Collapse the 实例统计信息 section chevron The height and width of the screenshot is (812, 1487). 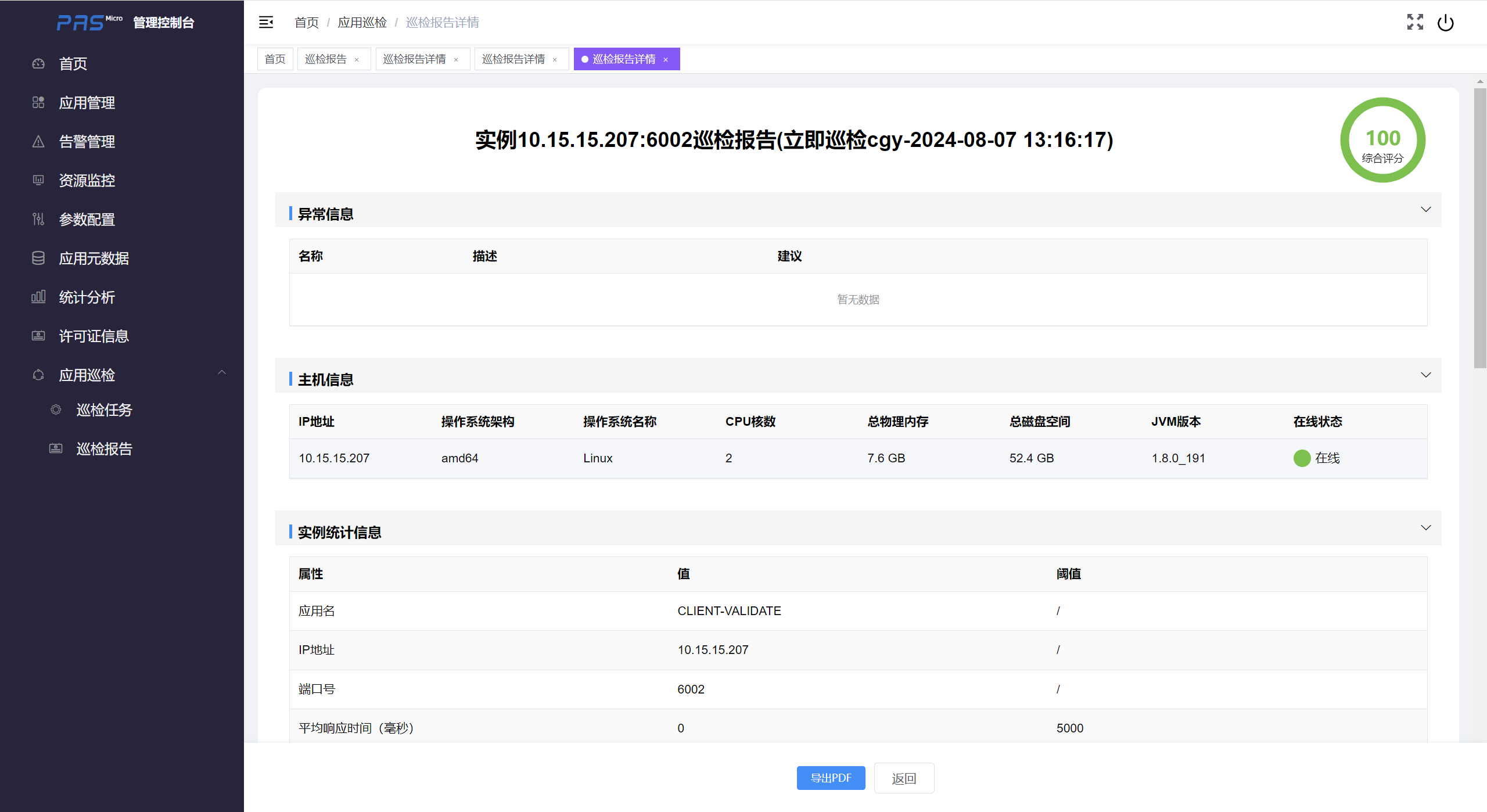click(x=1425, y=527)
